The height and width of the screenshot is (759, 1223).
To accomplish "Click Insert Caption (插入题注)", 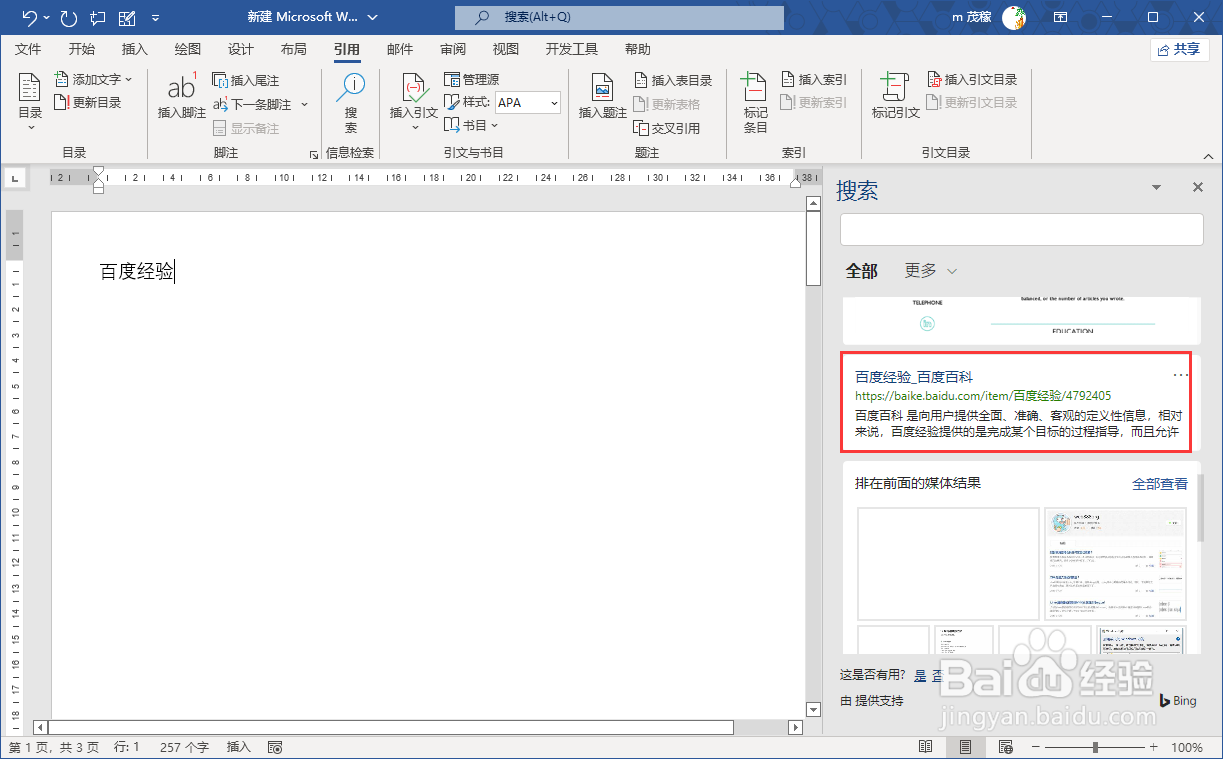I will [x=603, y=96].
